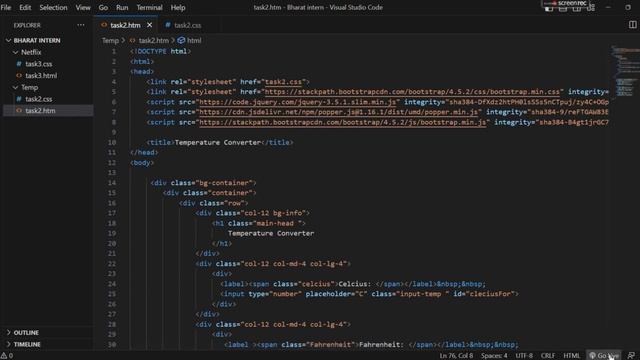Click the task2.htm breadcrumb segment

153,40
